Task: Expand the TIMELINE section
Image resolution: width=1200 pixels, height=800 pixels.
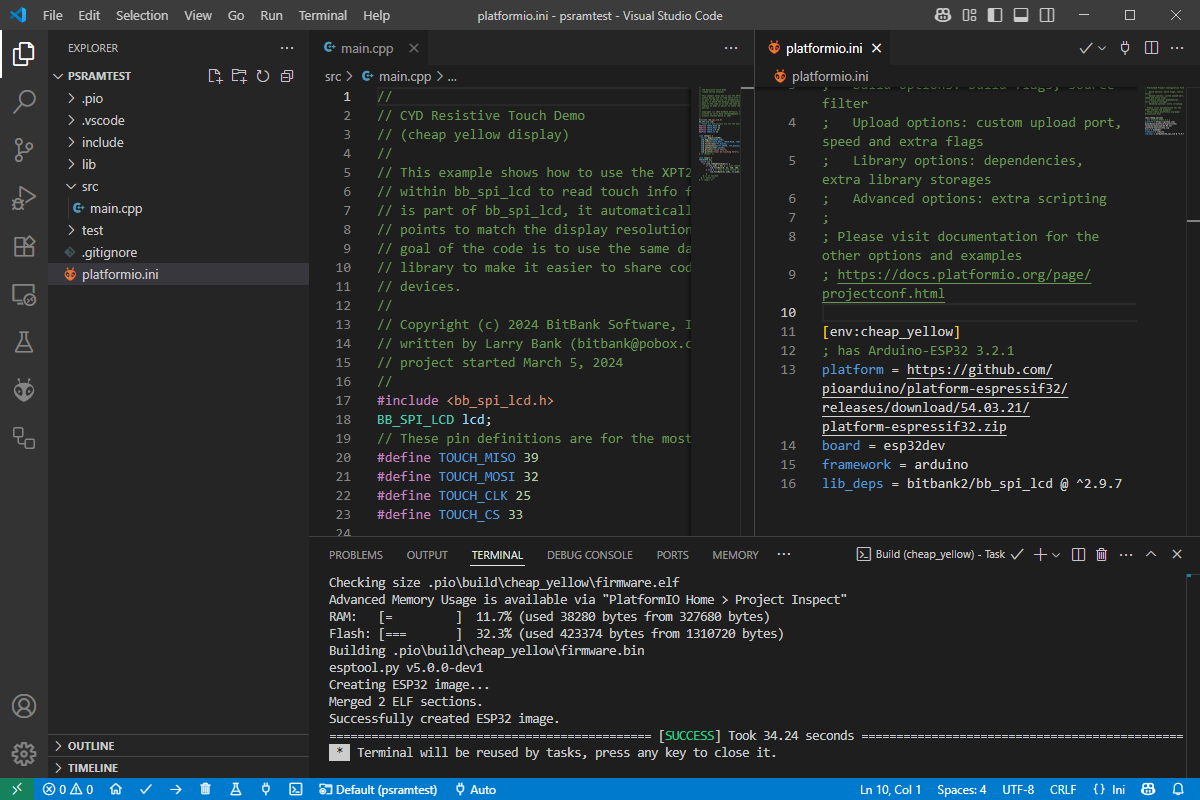Action: 179,768
